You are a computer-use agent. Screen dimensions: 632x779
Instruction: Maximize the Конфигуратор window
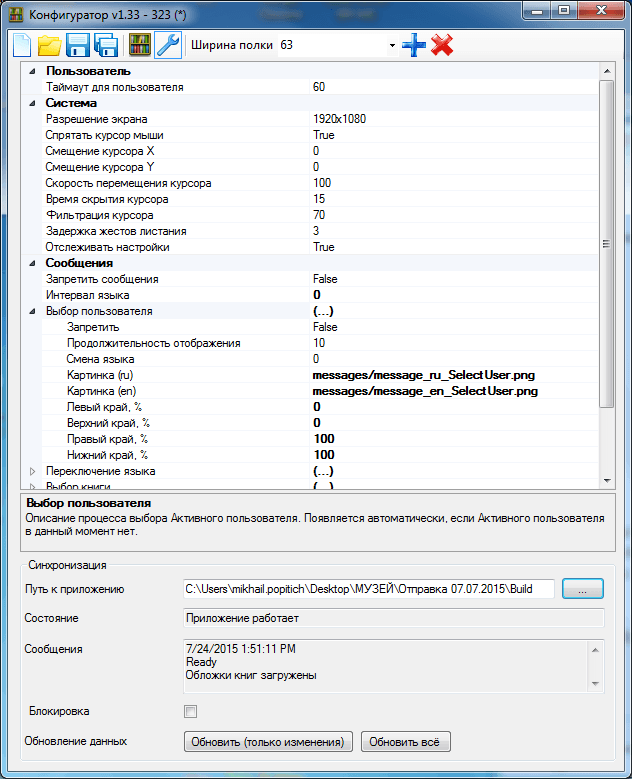(564, 10)
